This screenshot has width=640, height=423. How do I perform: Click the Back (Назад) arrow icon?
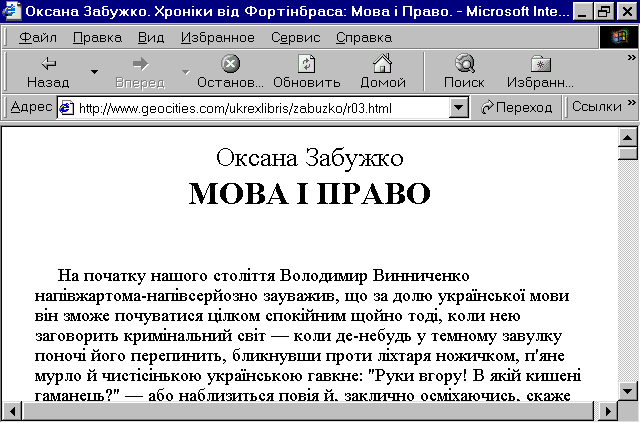coord(48,63)
